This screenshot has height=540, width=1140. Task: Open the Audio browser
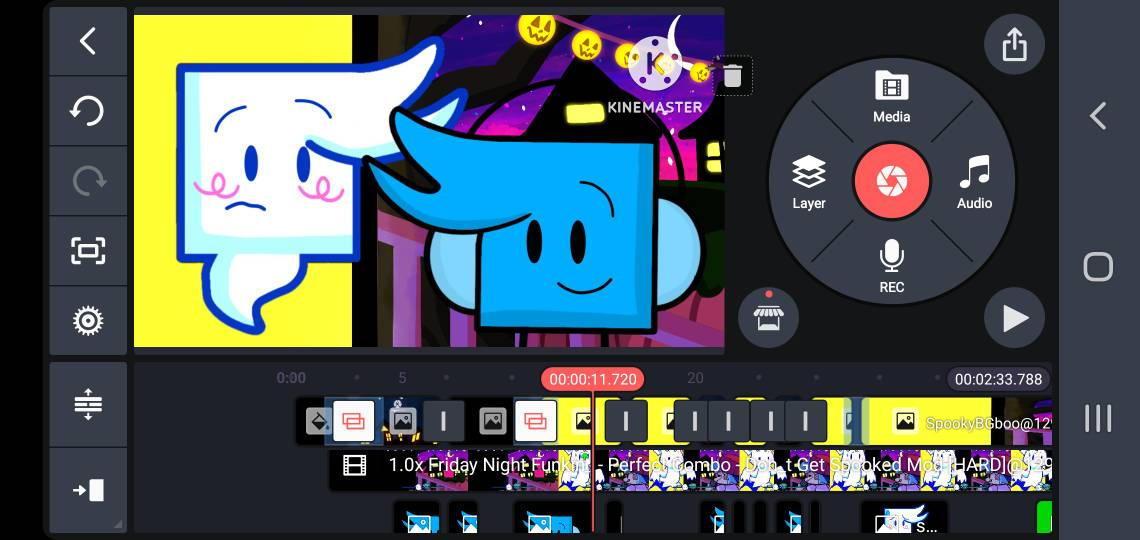[x=974, y=182]
